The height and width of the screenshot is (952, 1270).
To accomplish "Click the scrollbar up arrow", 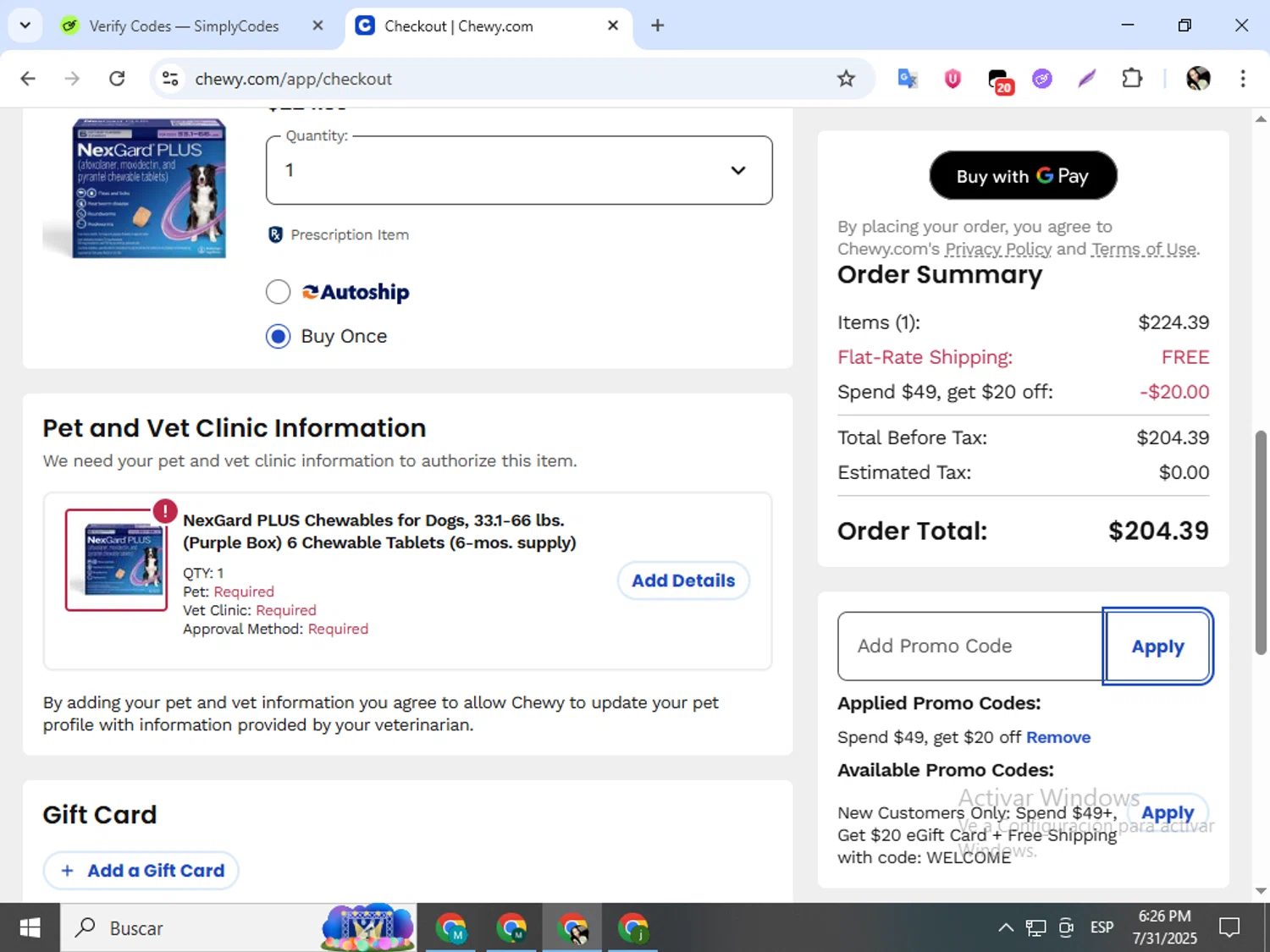I will [1261, 118].
